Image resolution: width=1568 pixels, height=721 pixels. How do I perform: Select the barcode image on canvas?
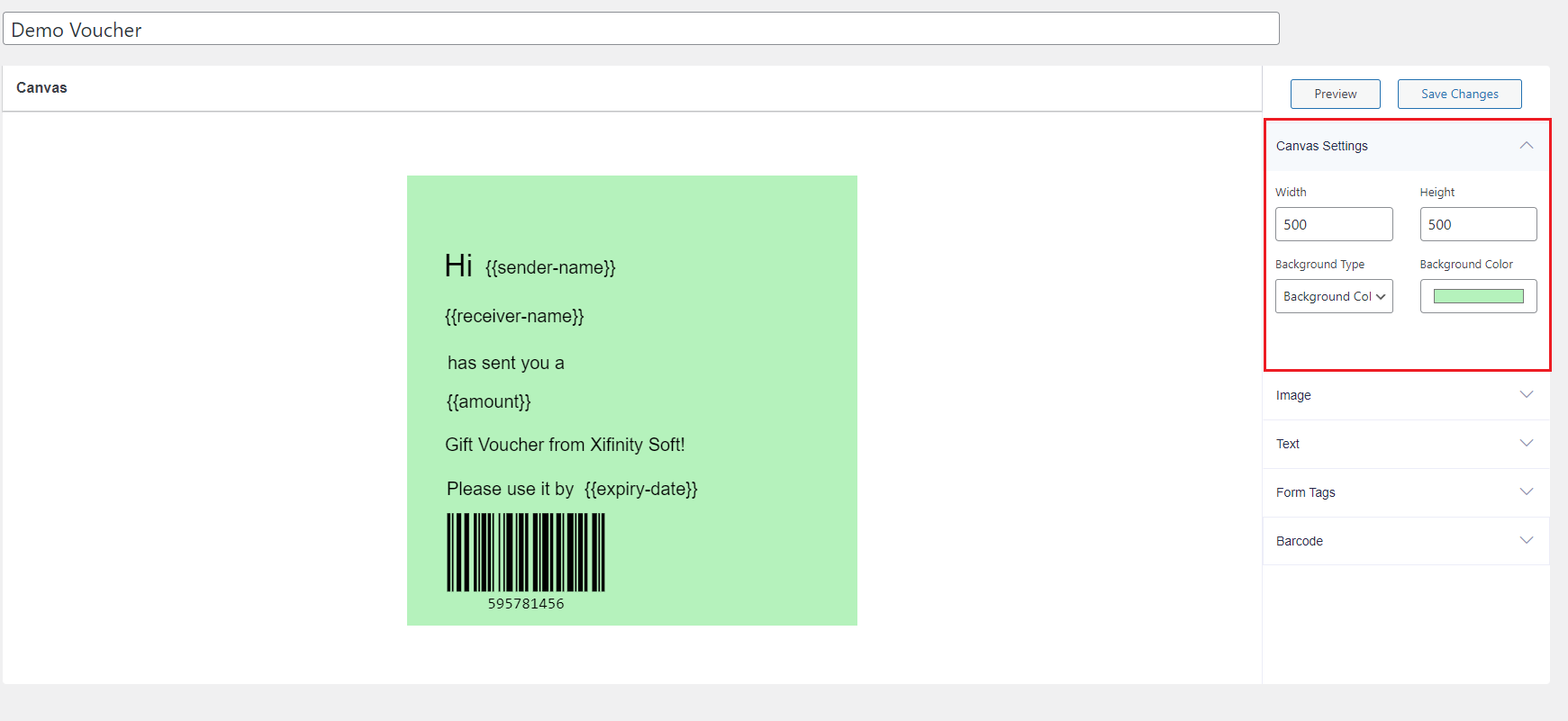(526, 553)
